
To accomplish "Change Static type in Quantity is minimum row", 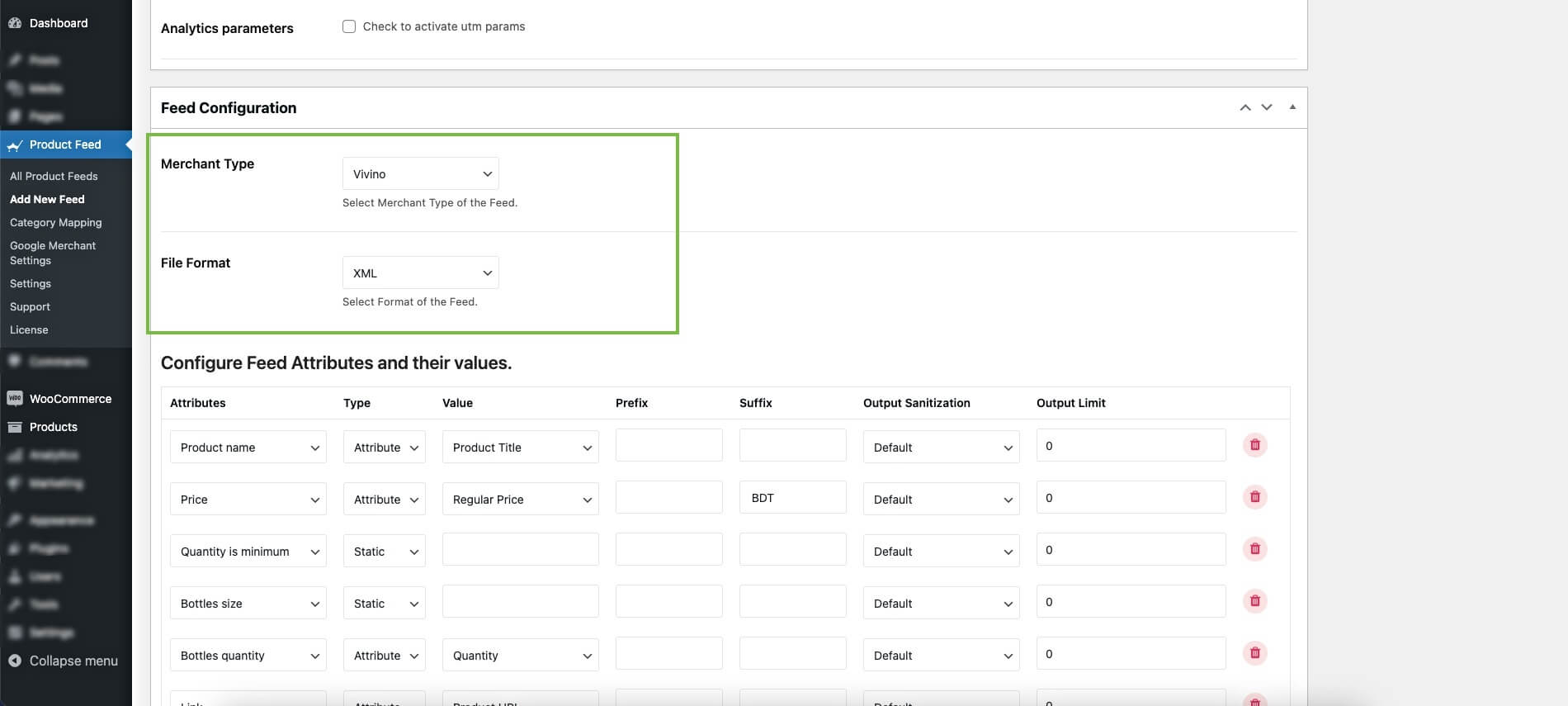I will (x=385, y=551).
